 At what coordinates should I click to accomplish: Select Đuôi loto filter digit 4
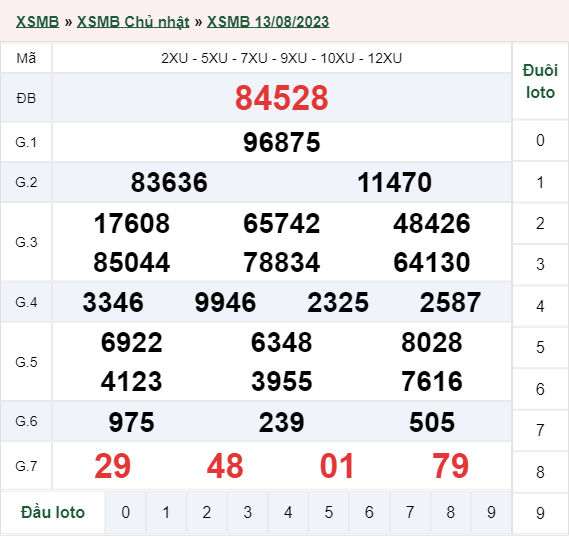tap(540, 306)
